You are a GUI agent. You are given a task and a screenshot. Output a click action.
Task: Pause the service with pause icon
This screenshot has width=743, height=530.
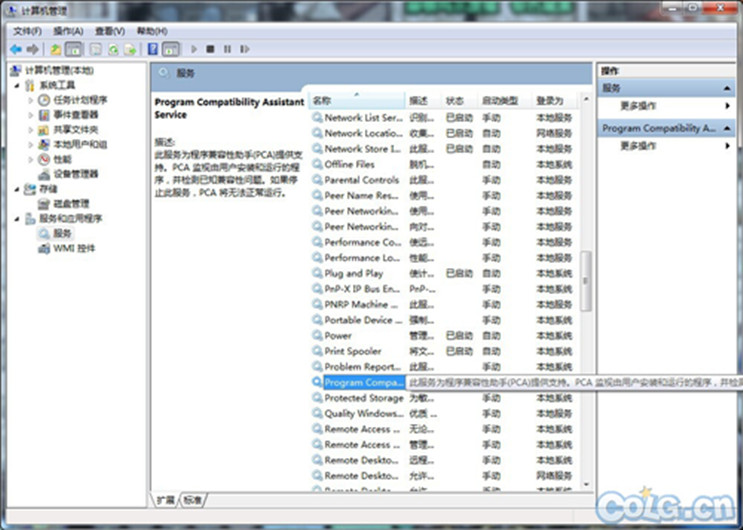[x=227, y=49]
